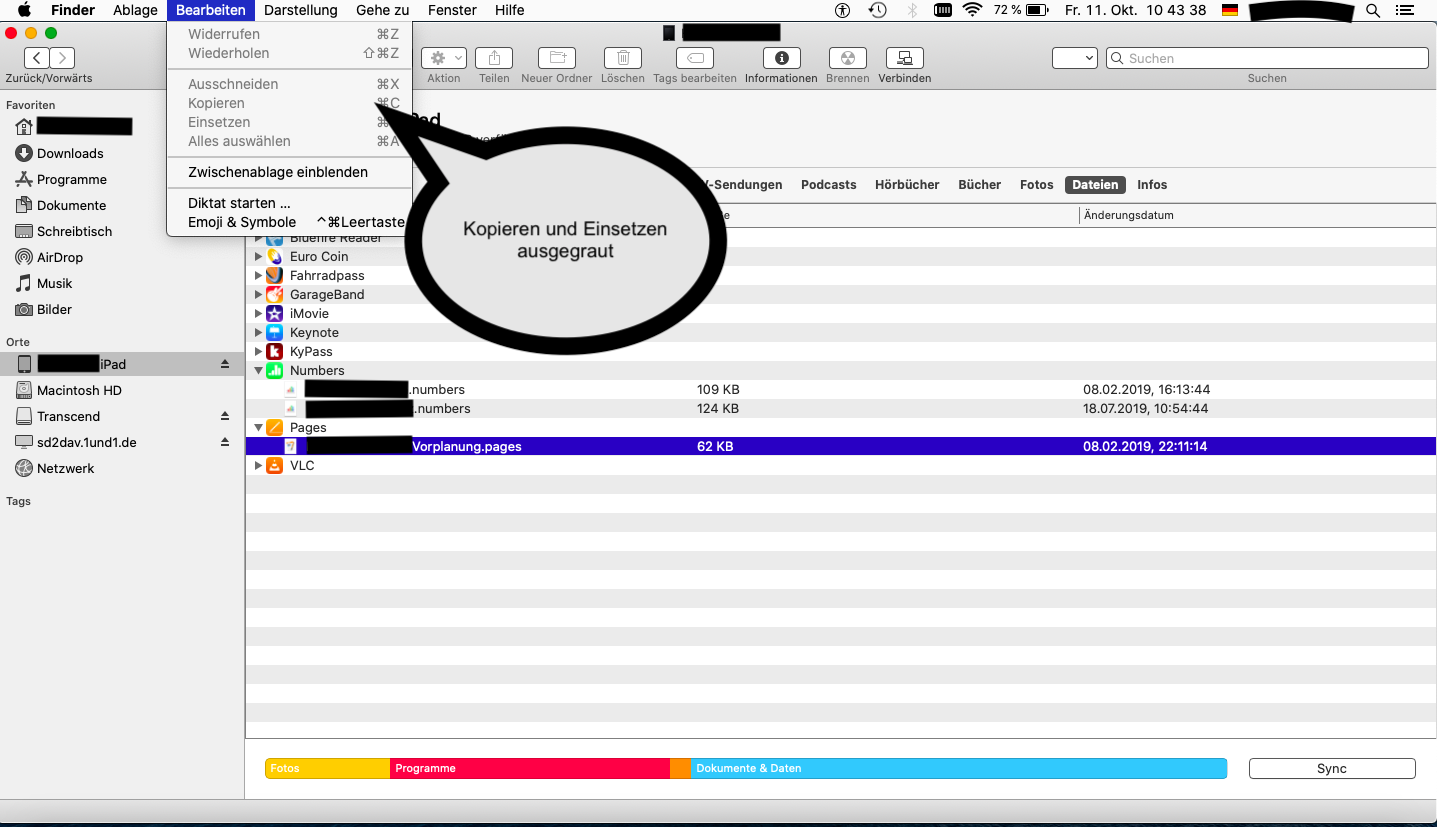
Task: Open the Gehe zu menu
Action: [x=382, y=10]
